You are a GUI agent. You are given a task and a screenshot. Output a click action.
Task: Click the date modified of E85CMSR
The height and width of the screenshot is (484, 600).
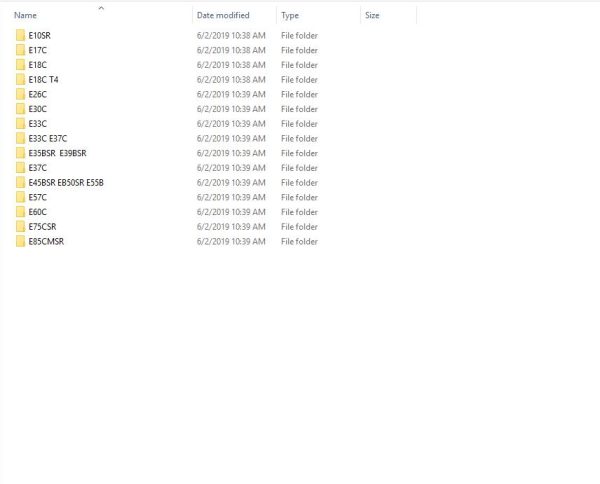[x=231, y=241]
